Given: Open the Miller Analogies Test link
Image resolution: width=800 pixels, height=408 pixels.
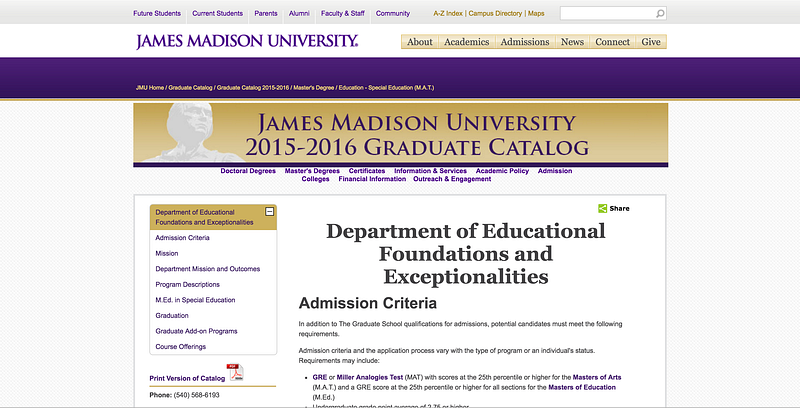Looking at the screenshot, I should pyautogui.click(x=369, y=377).
